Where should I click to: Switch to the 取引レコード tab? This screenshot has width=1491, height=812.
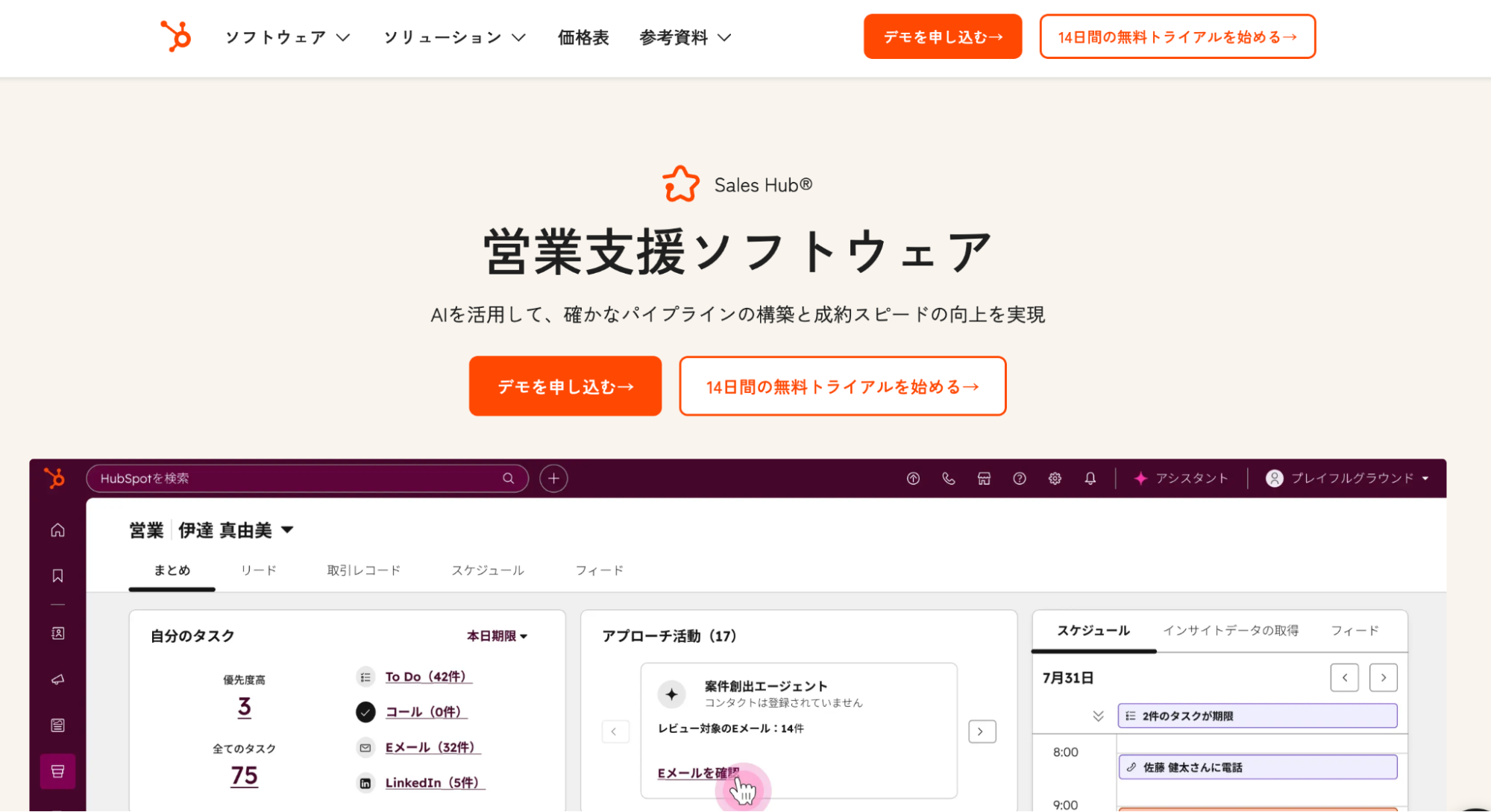coord(363,570)
